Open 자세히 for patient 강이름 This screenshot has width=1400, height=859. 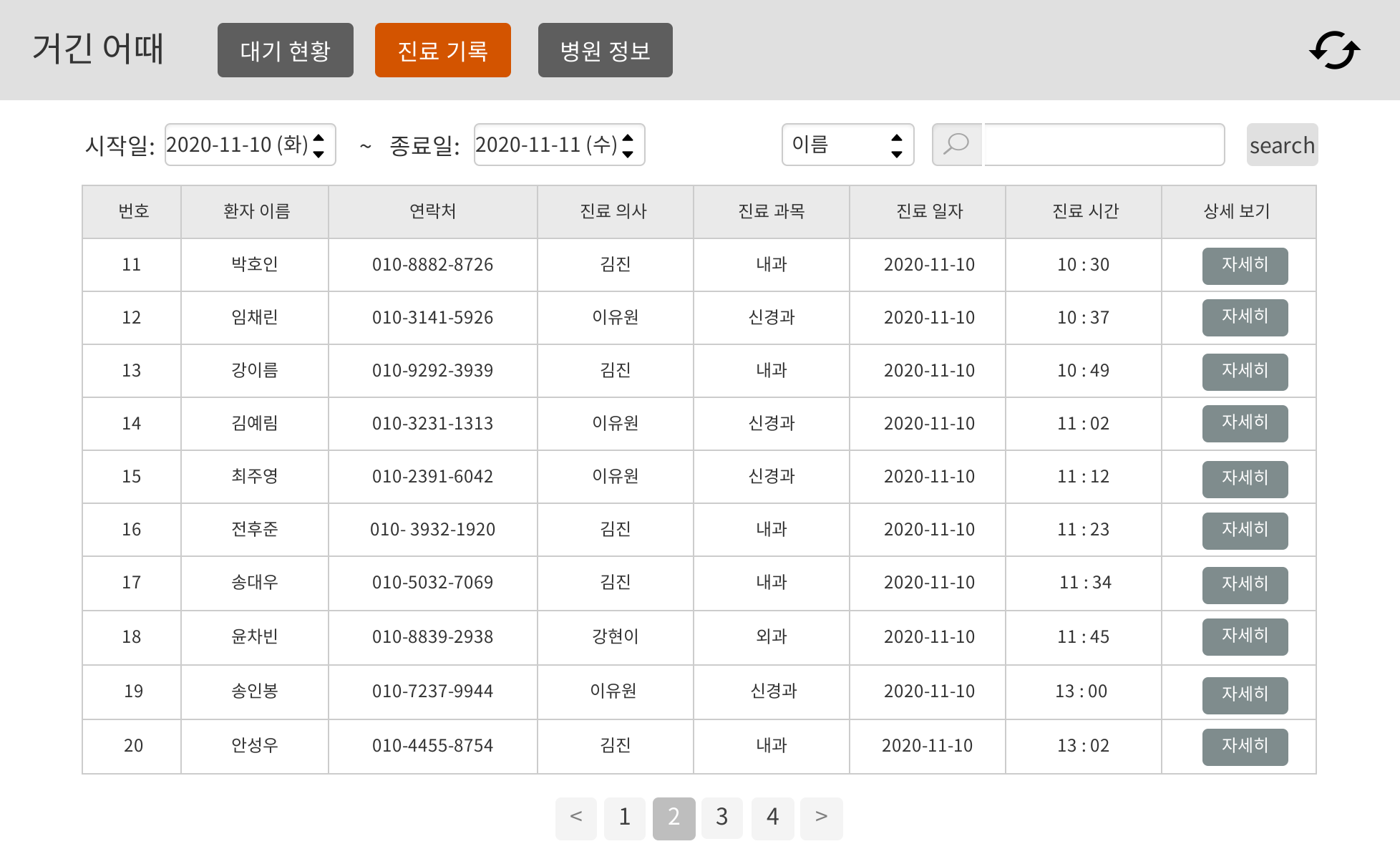click(1245, 372)
